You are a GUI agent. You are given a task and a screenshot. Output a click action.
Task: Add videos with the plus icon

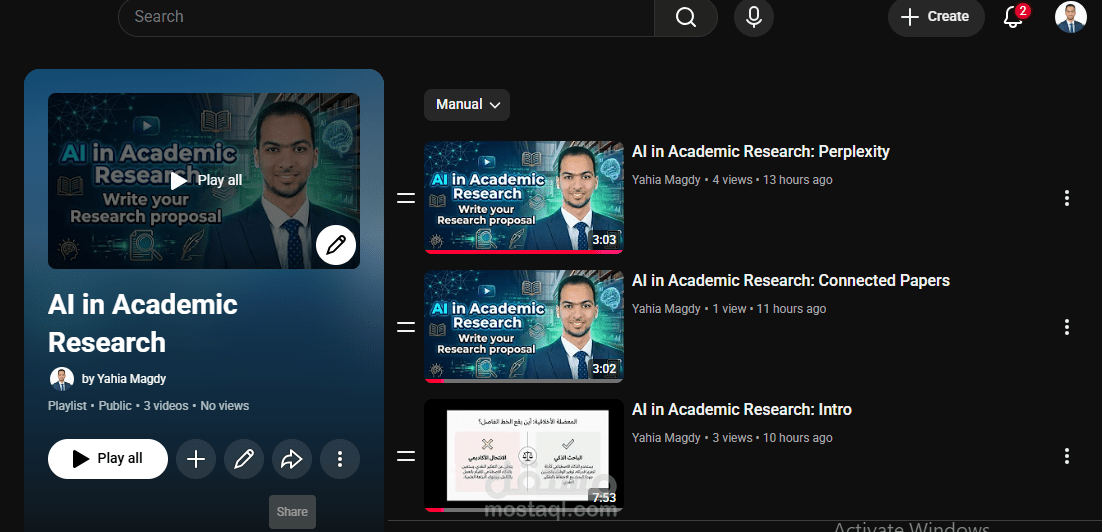coord(196,459)
